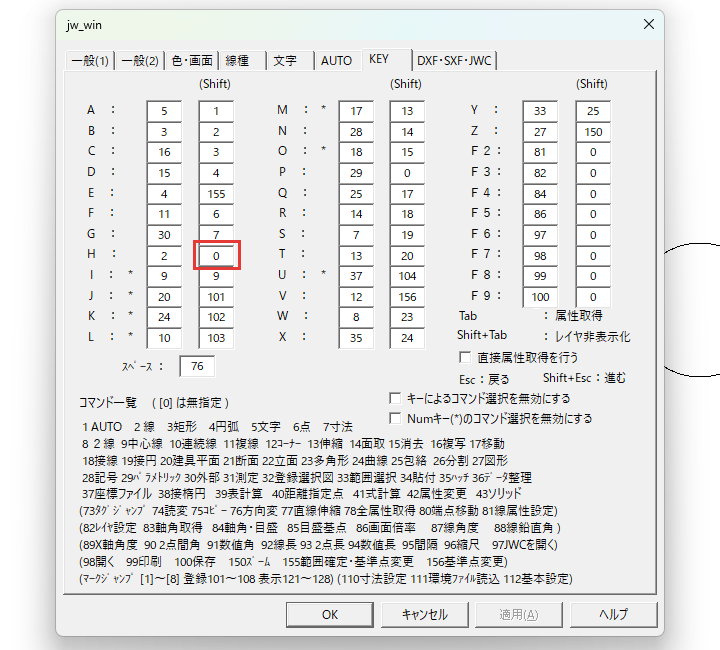The width and height of the screenshot is (720, 650).
Task: Click the スペース key field showing 76
Action: (197, 366)
